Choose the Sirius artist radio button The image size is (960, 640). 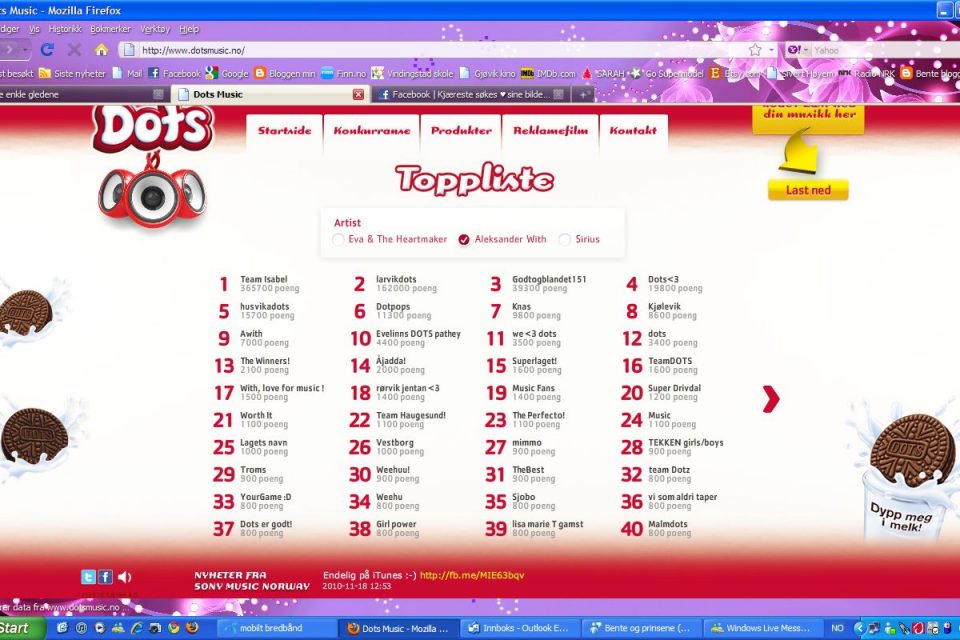point(565,240)
